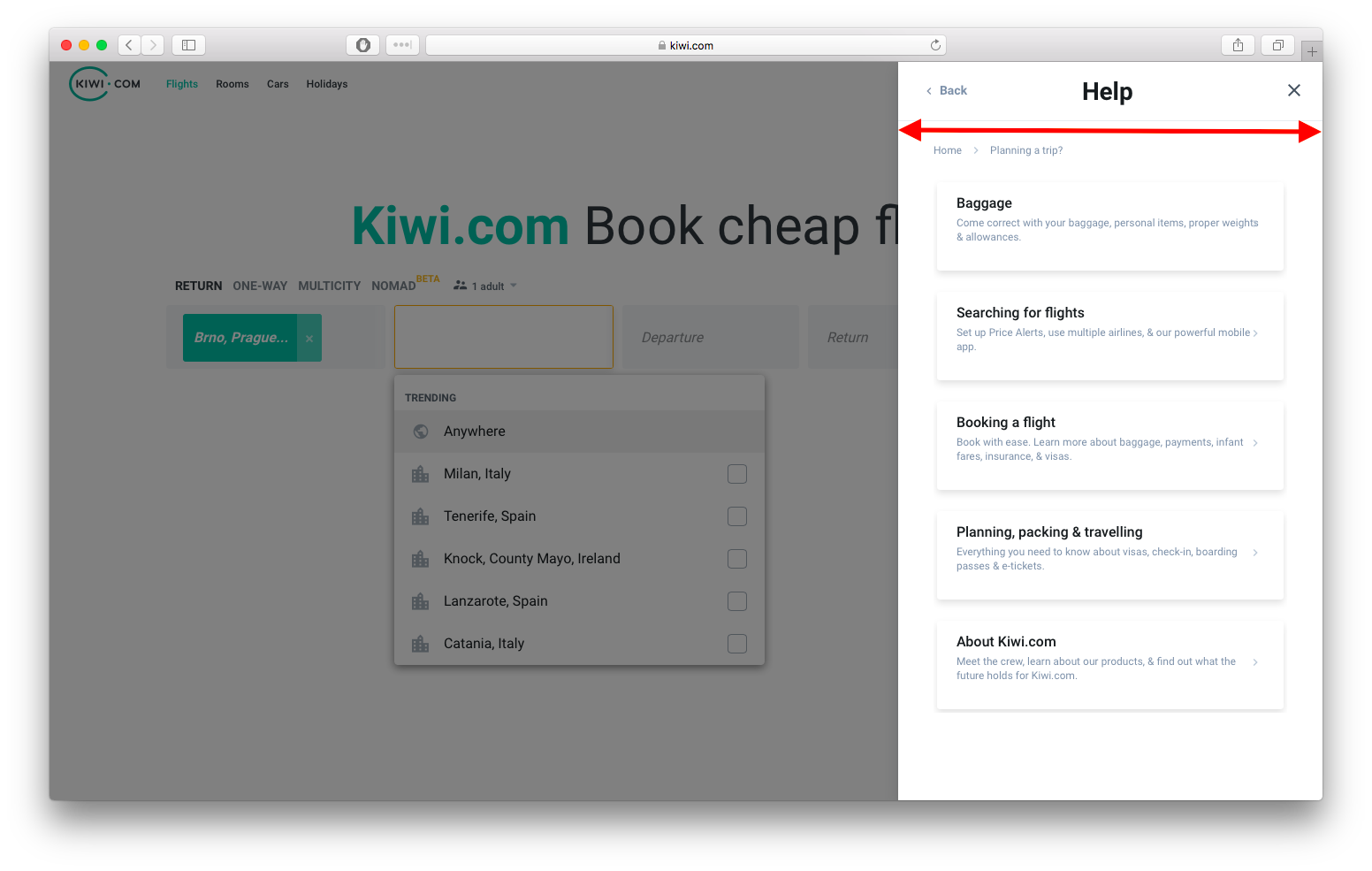Open the 1 adult passengers dropdown
This screenshot has width=1372, height=871.
coord(484,285)
